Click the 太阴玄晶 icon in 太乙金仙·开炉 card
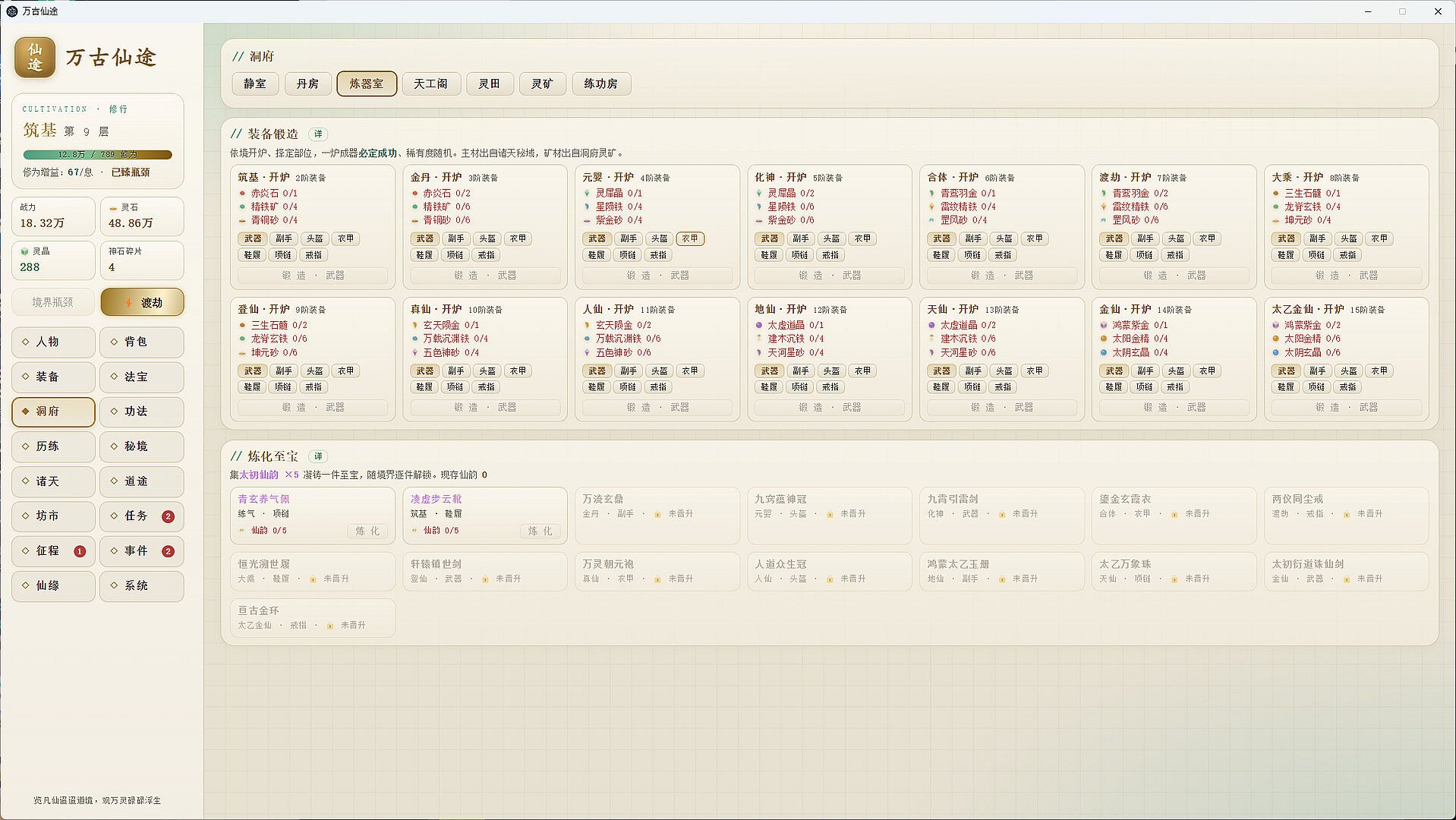 tap(1276, 352)
